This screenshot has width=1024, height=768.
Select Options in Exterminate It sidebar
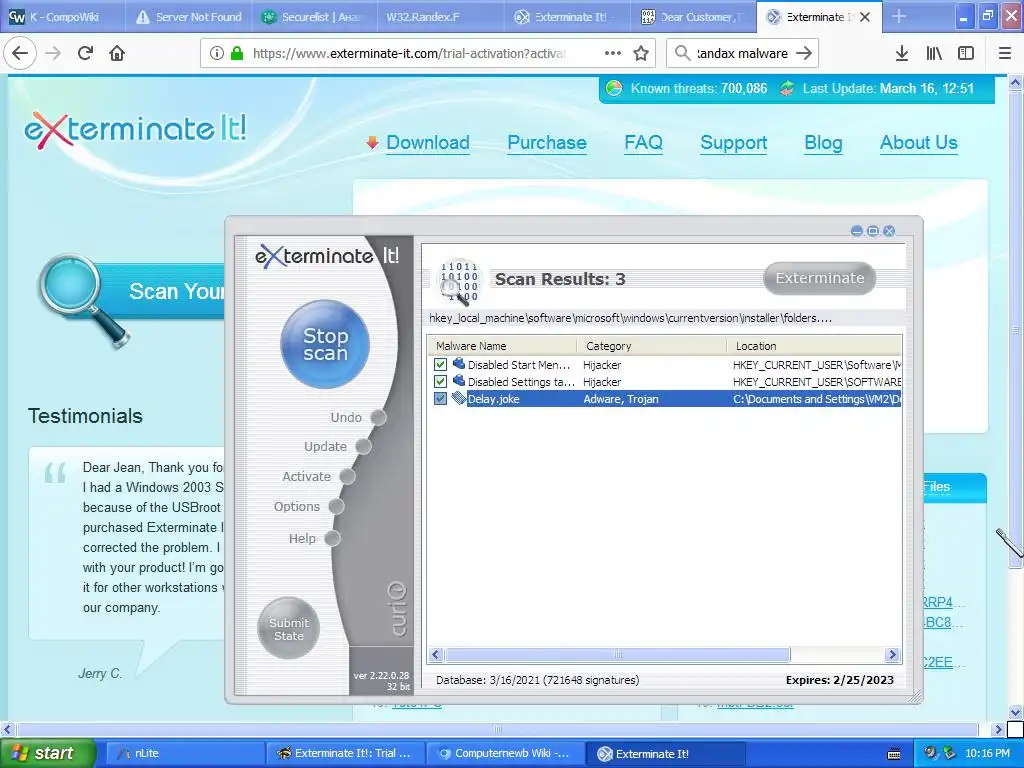tap(308, 507)
